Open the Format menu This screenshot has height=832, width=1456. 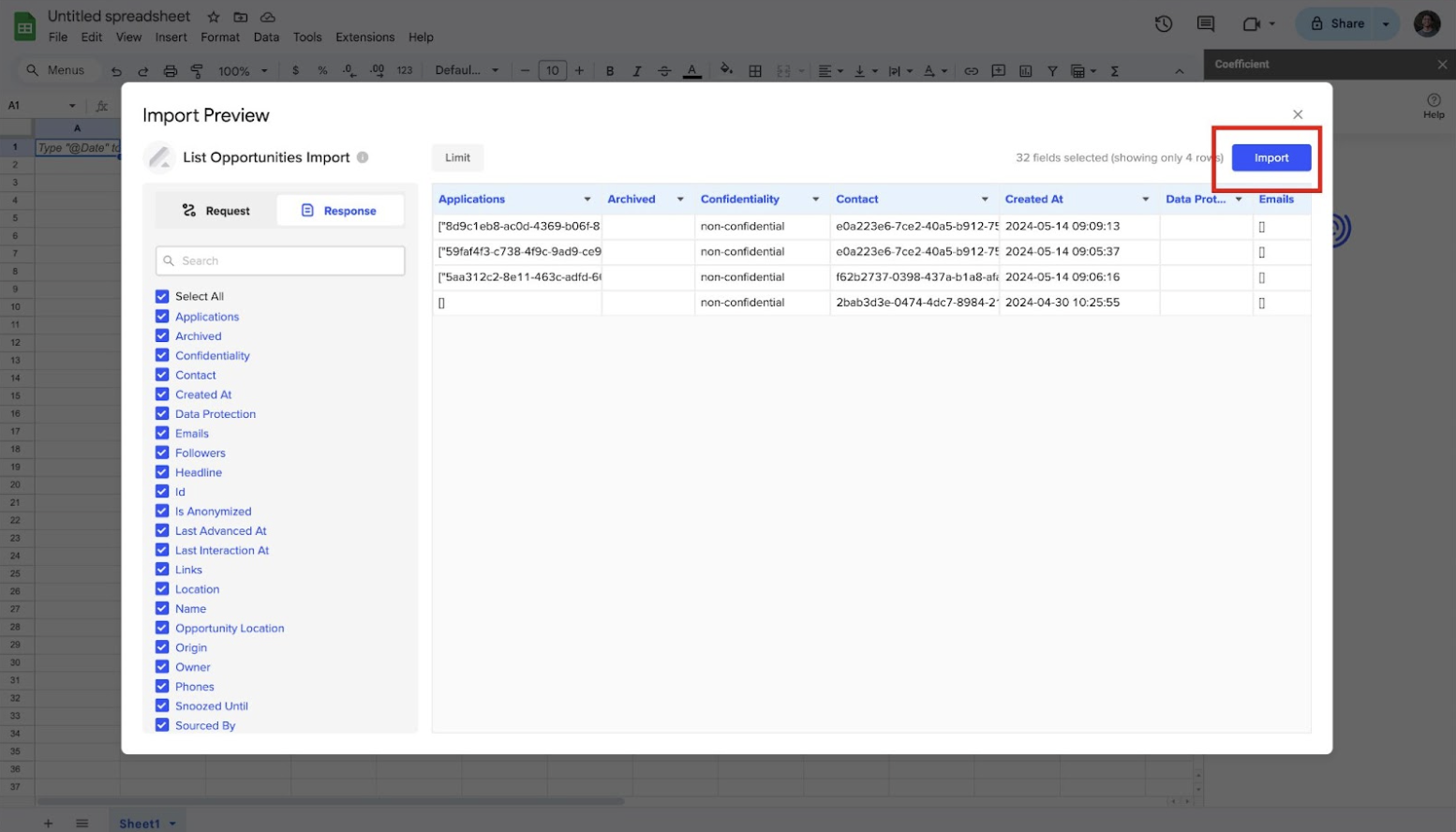[220, 37]
